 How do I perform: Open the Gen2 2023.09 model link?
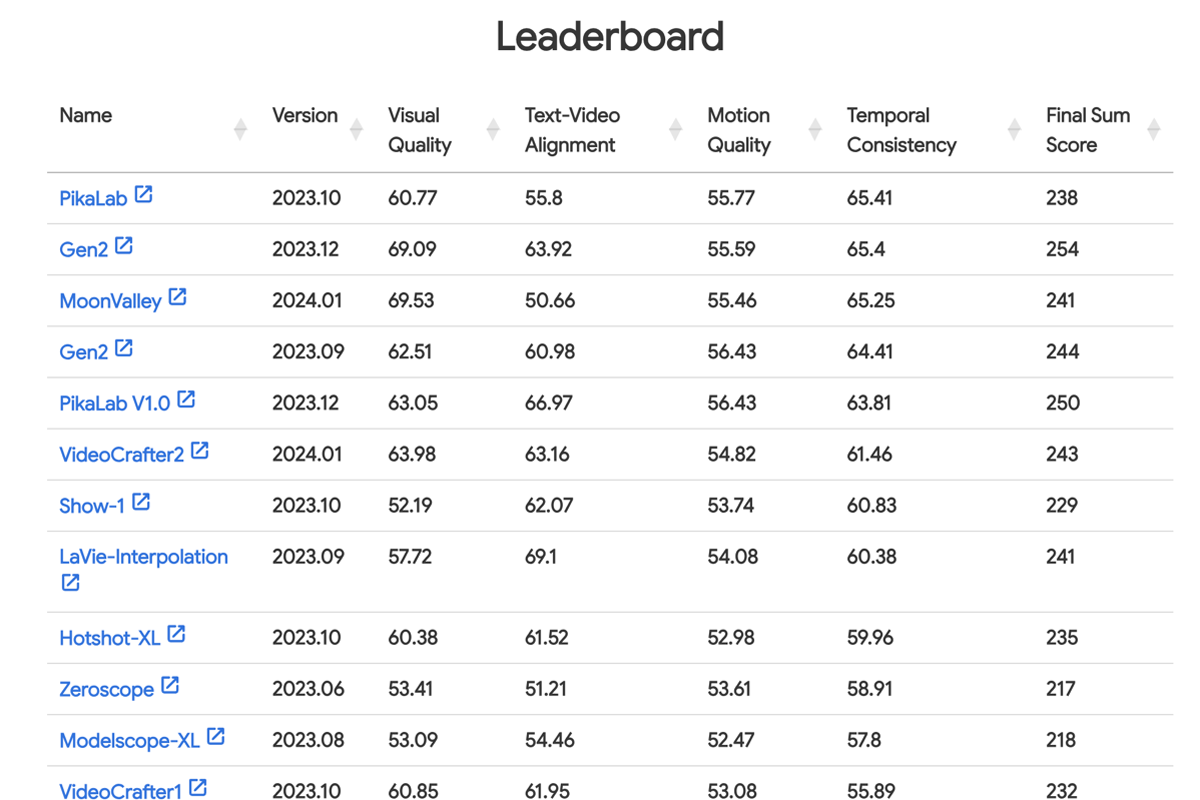coord(83,352)
